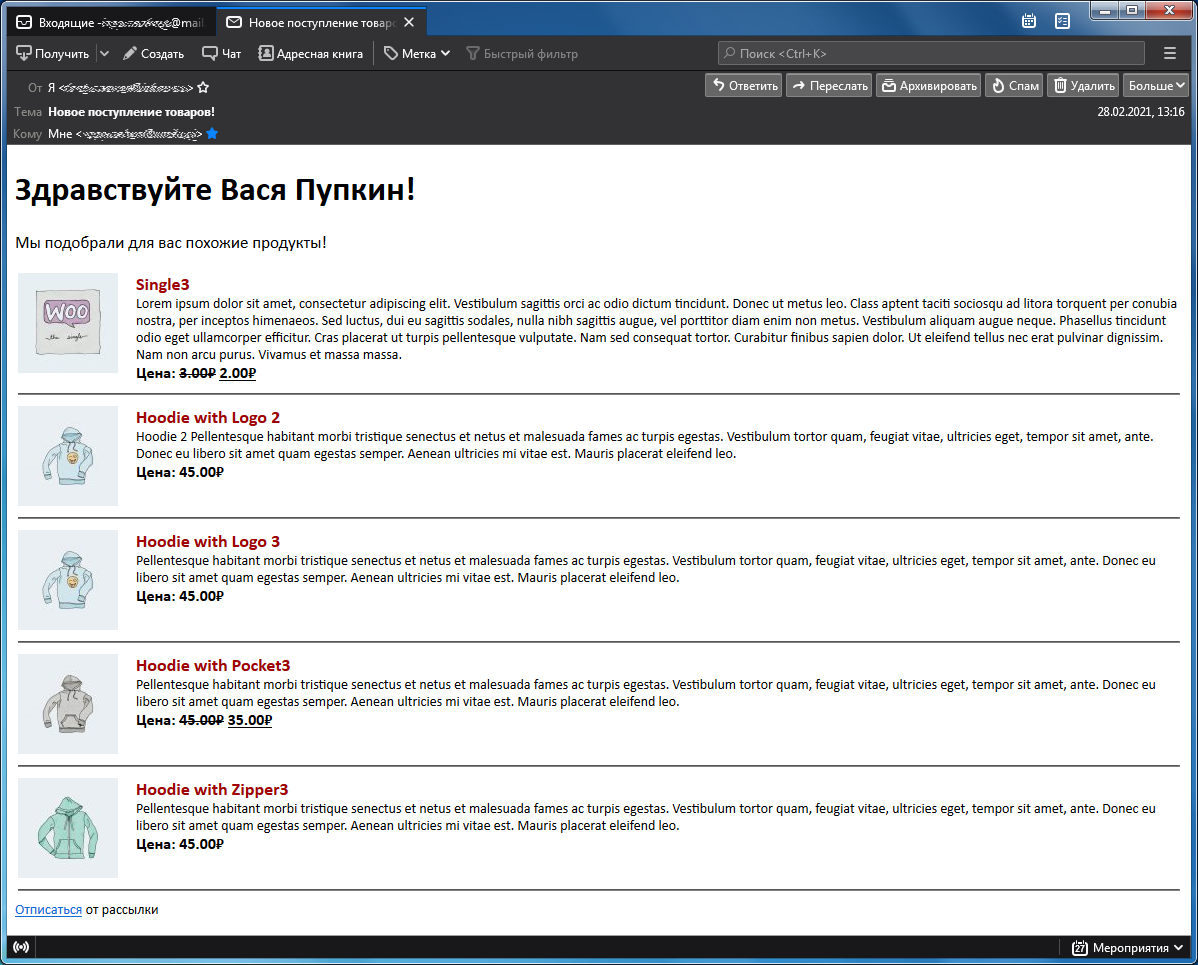The height and width of the screenshot is (965, 1198).
Task: Expand the Больше actions dropdown
Action: 1155,86
